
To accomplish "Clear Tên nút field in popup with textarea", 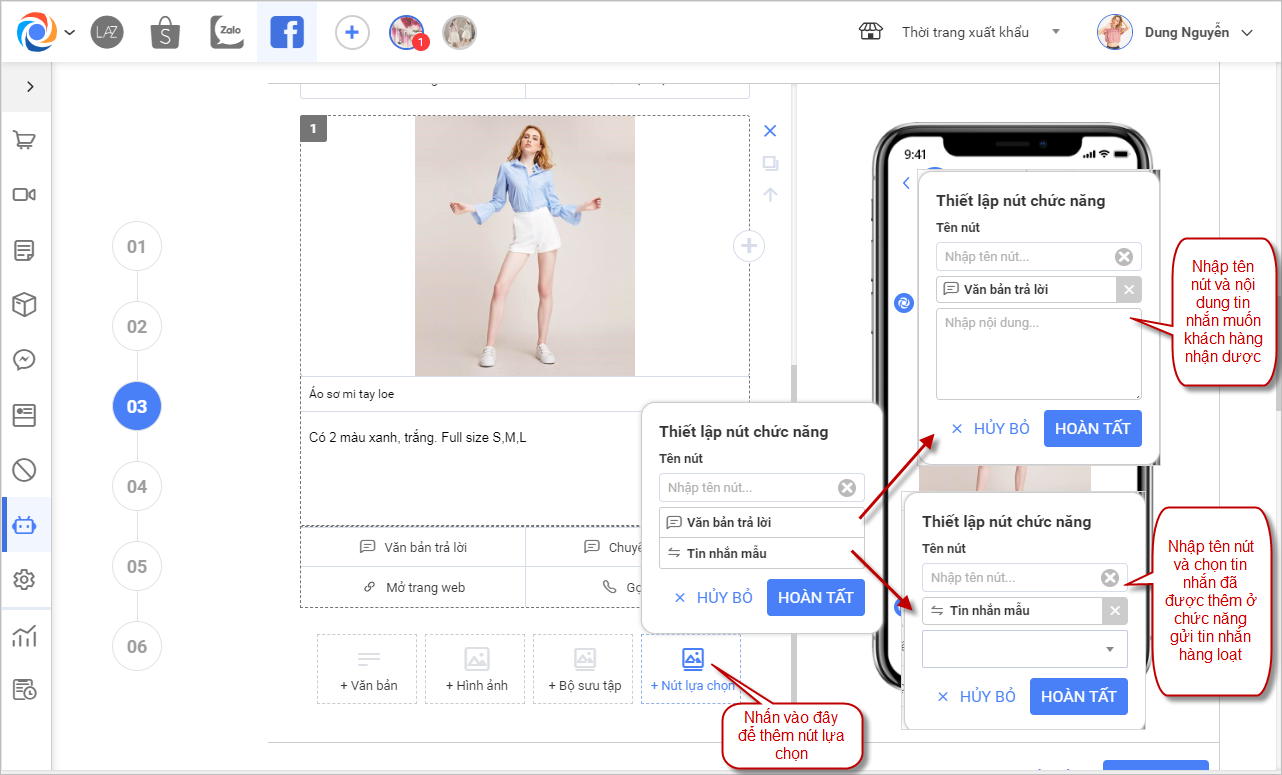I will coord(1124,257).
